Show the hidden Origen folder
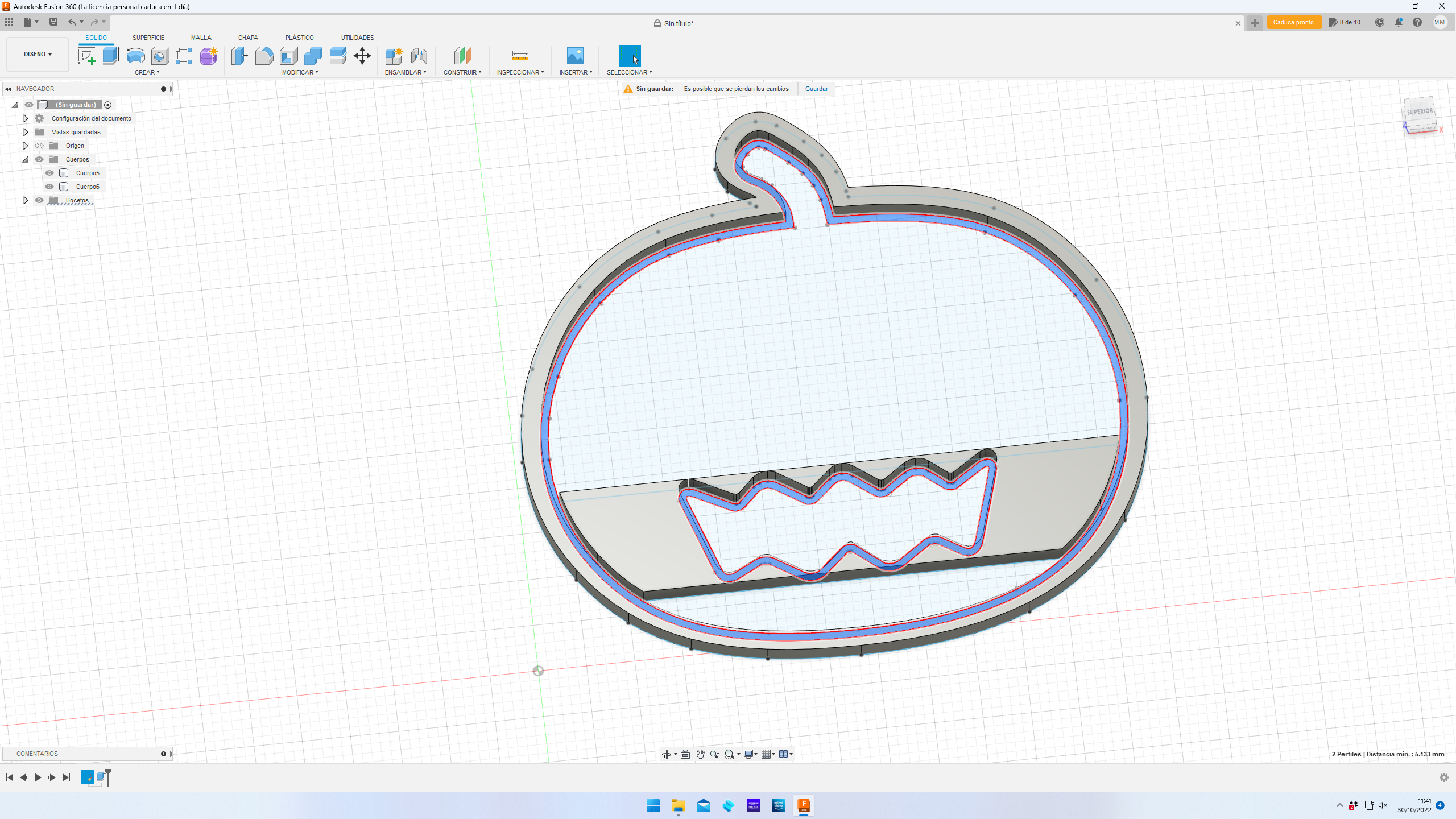 [39, 146]
